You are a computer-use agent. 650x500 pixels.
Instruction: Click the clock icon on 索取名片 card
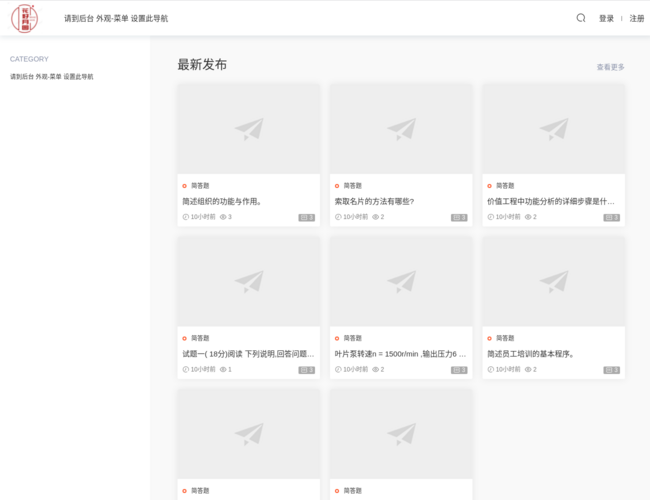pyautogui.click(x=338, y=217)
